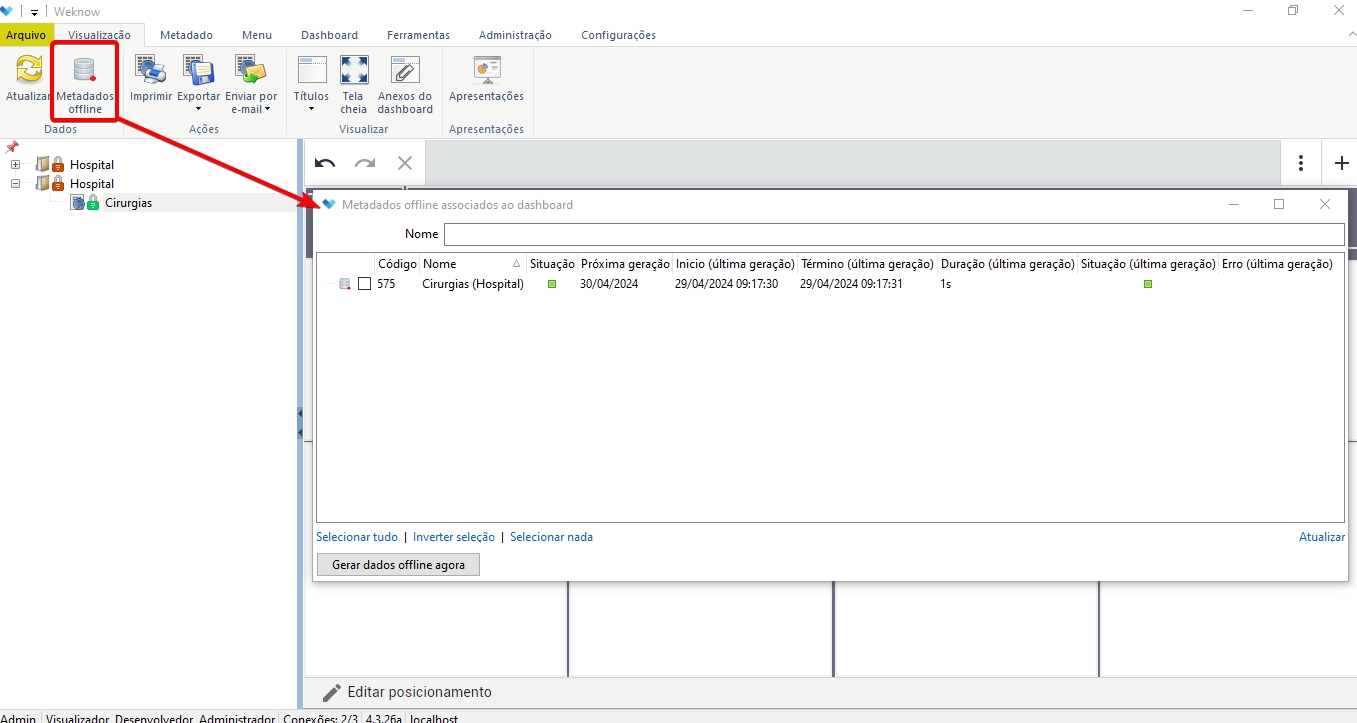Click the plus icon to add item
This screenshot has width=1357, height=723.
point(1341,163)
